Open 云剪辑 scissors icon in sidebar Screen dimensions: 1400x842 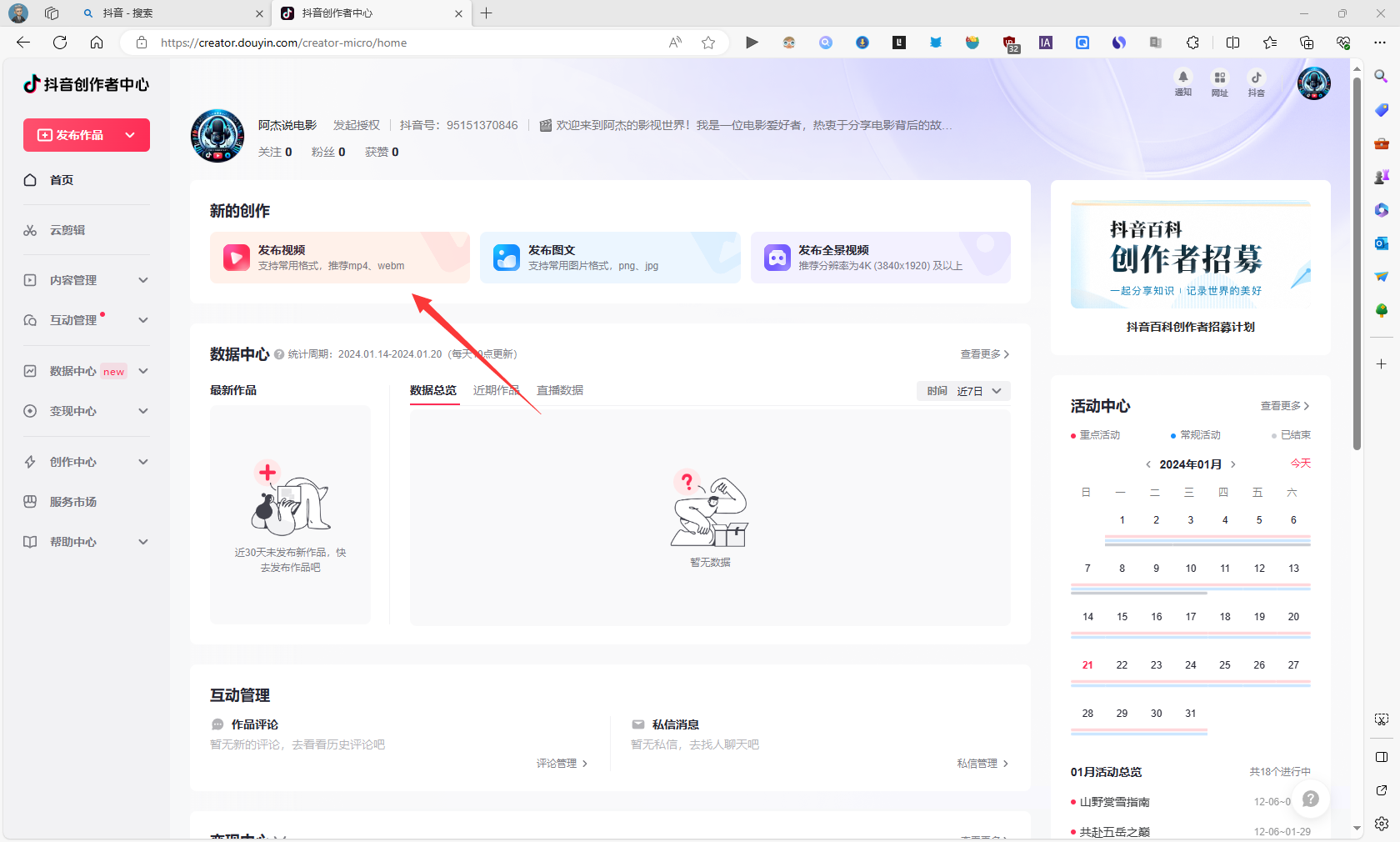tap(30, 230)
